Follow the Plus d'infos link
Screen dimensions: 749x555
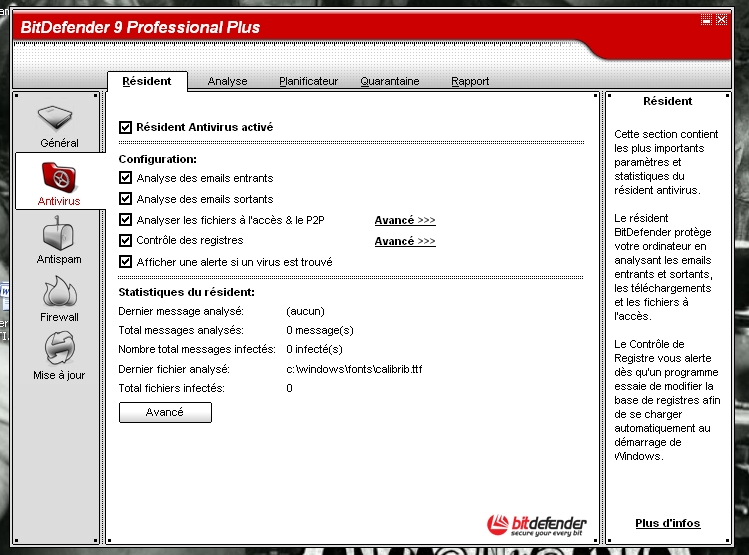[x=667, y=523]
